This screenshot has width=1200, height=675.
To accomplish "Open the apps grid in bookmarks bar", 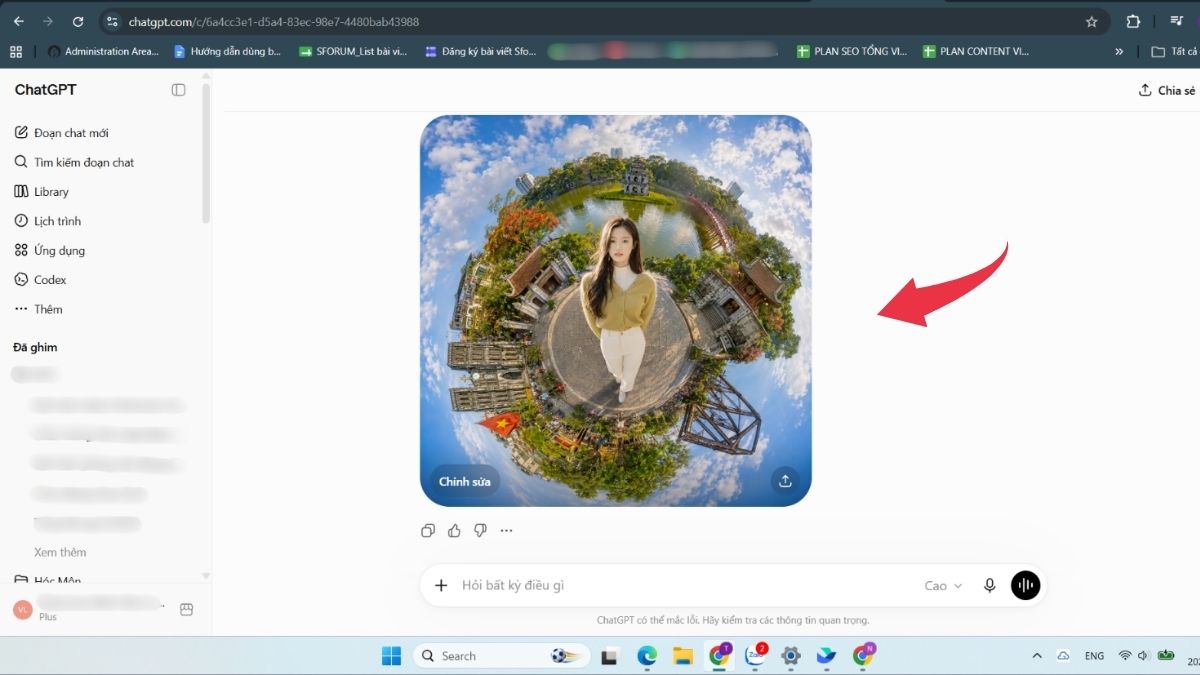I will coord(15,51).
